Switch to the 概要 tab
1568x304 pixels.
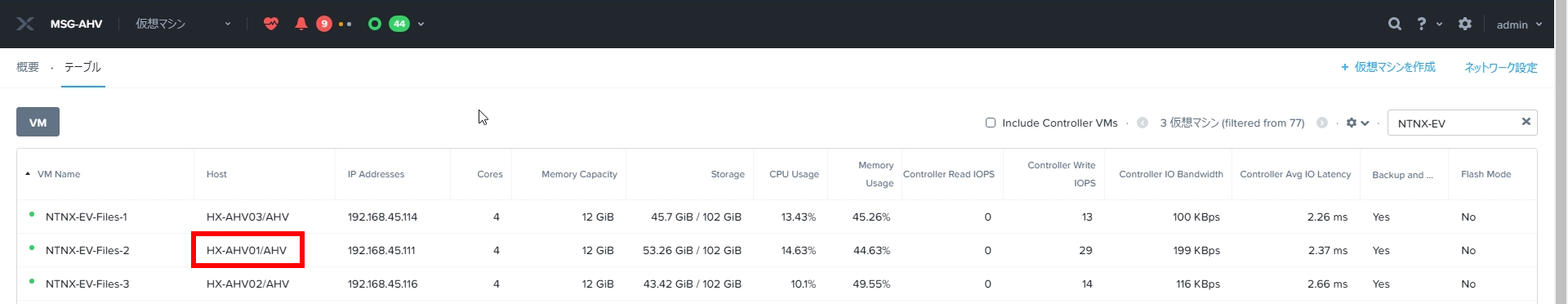(28, 67)
